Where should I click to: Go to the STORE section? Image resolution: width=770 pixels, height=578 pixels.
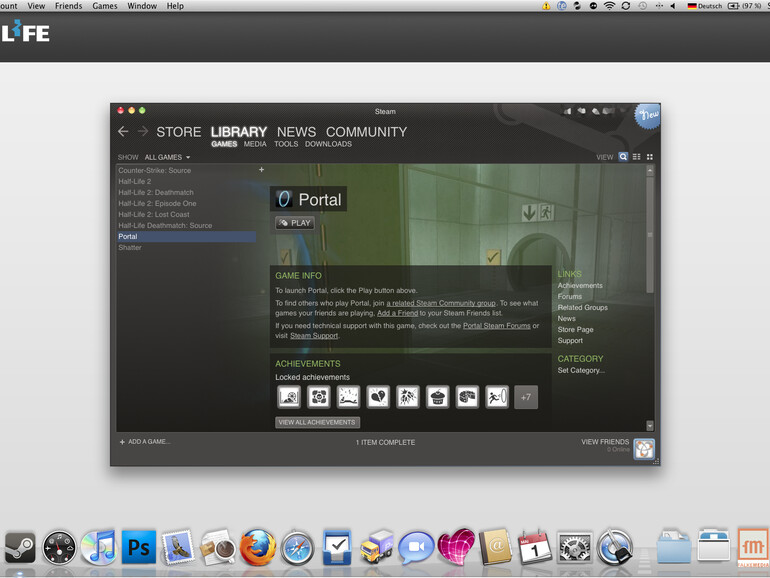(x=179, y=132)
